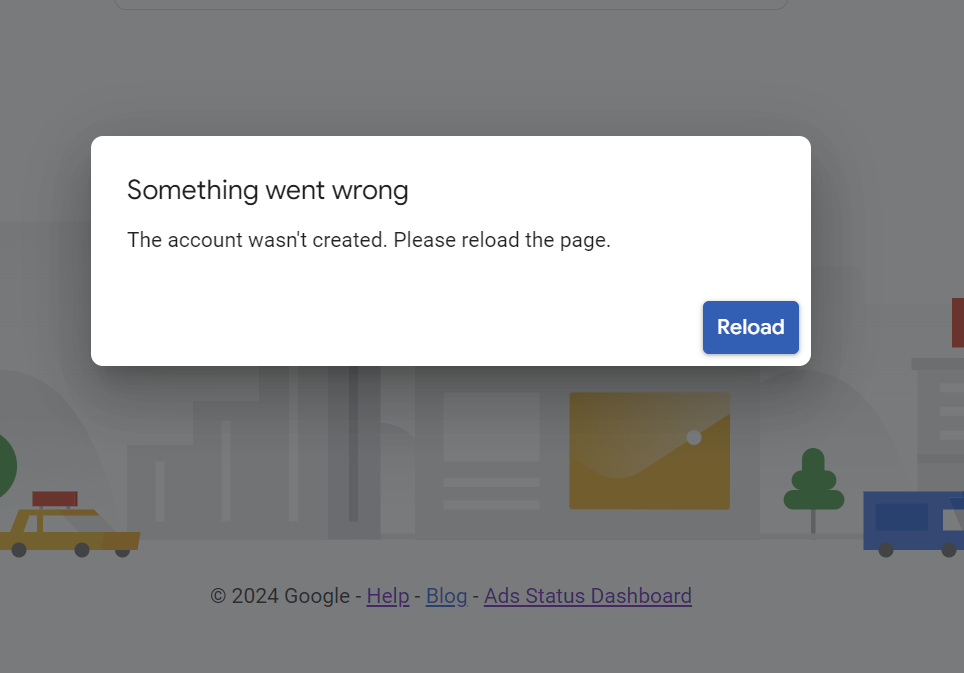Click the red sign atop the taxi
964x673 pixels.
pyautogui.click(x=55, y=498)
